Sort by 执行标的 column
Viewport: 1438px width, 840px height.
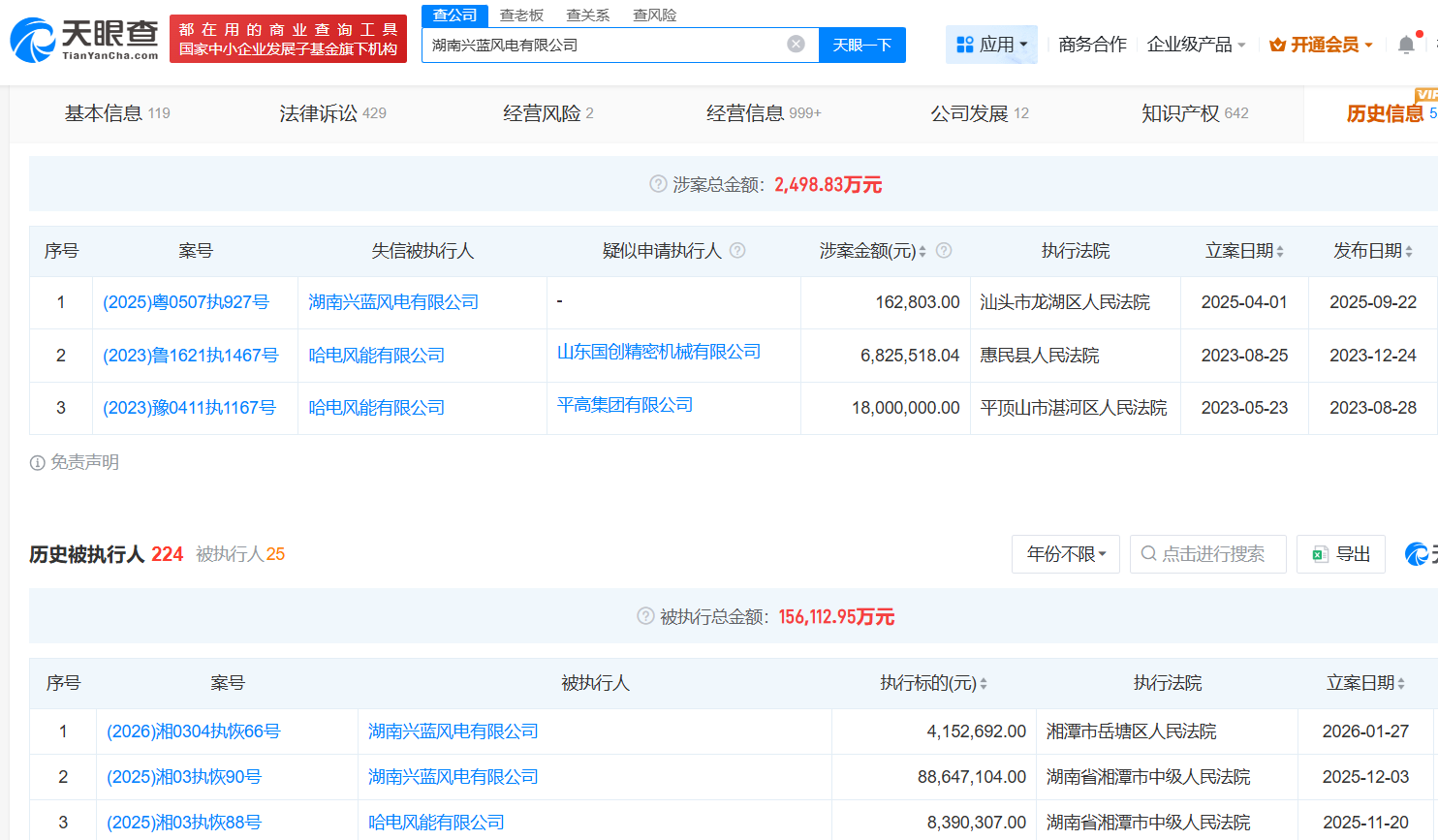click(x=984, y=684)
